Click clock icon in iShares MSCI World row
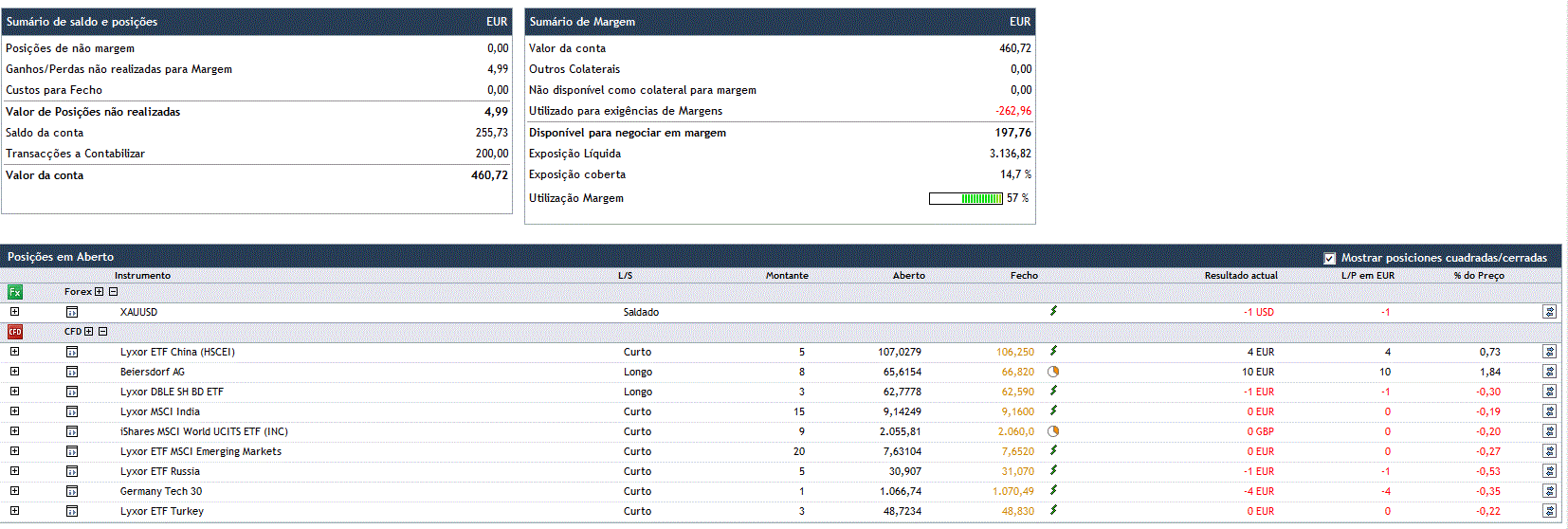The width and height of the screenshot is (1568, 529). [1053, 431]
